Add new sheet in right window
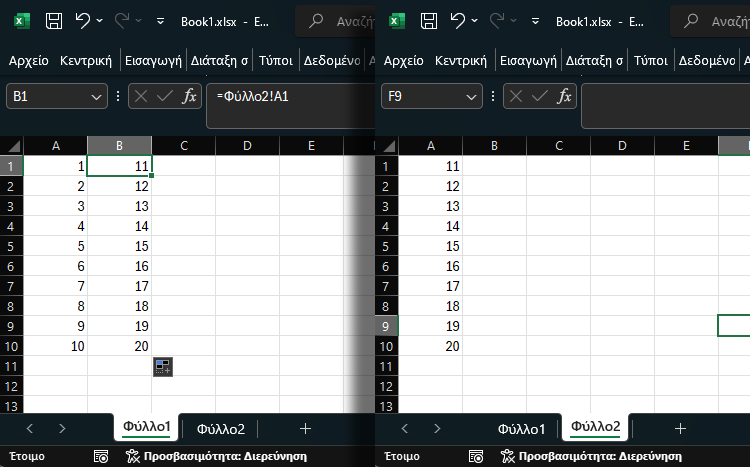 coord(680,429)
